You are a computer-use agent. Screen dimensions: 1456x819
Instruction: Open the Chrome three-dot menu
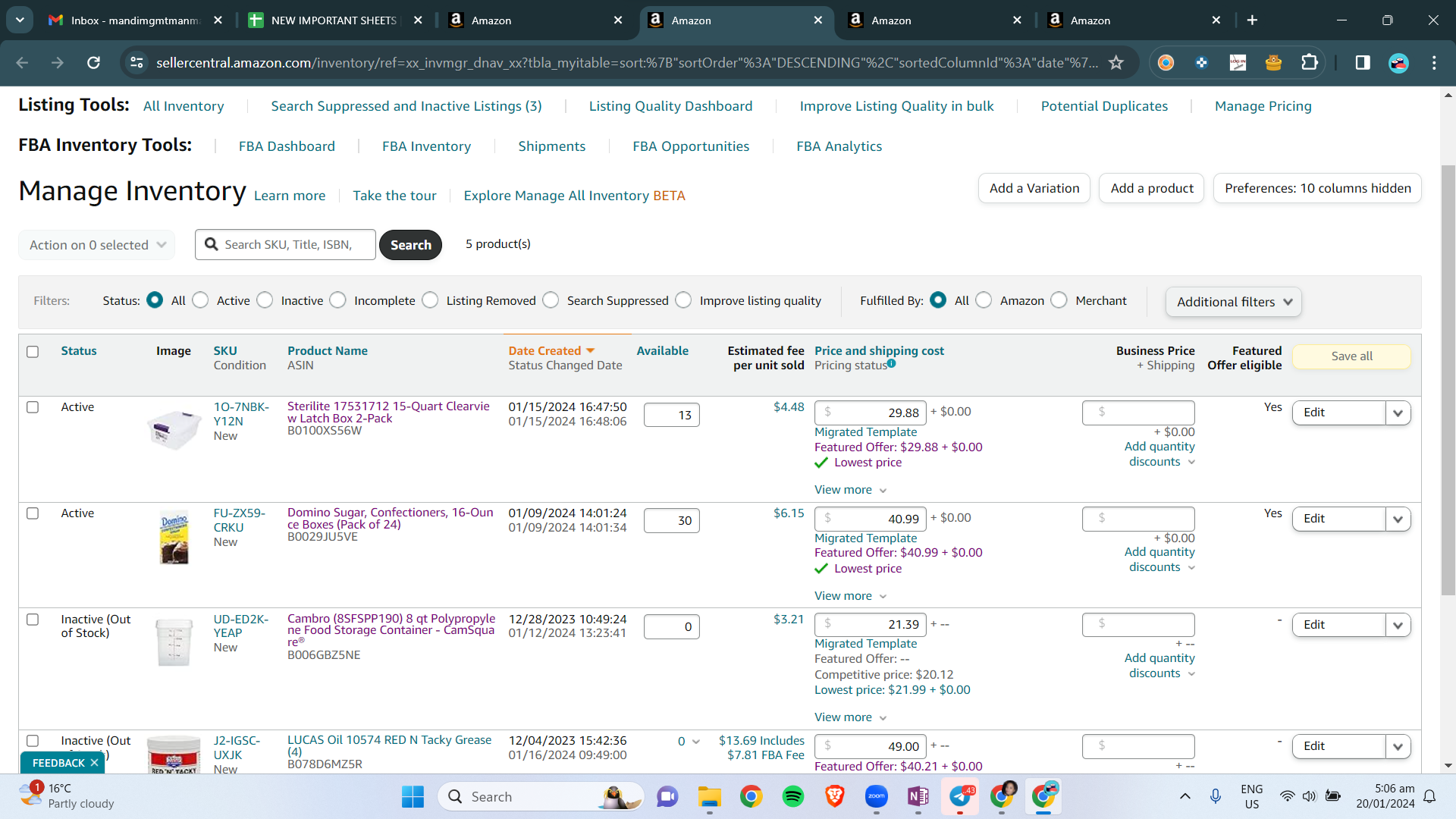coord(1434,63)
